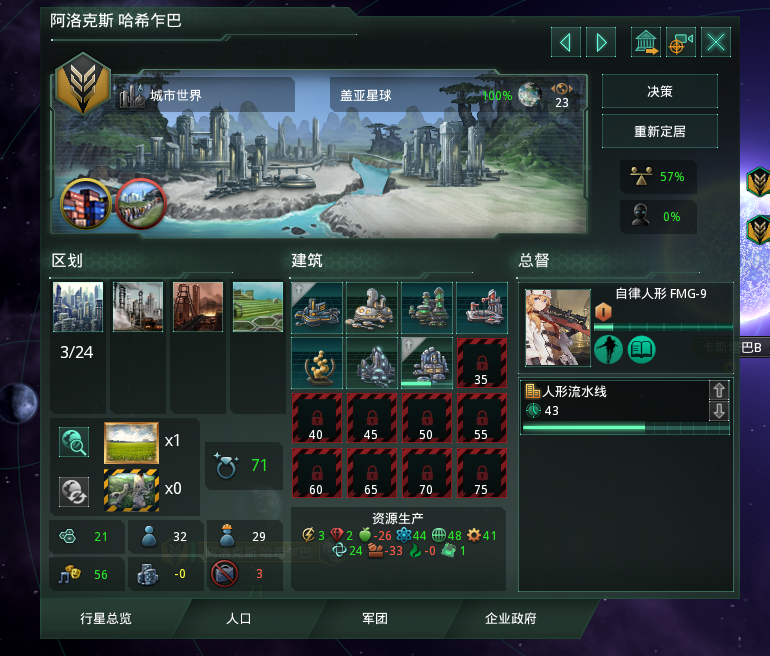Open the 军团 tab

[x=375, y=619]
